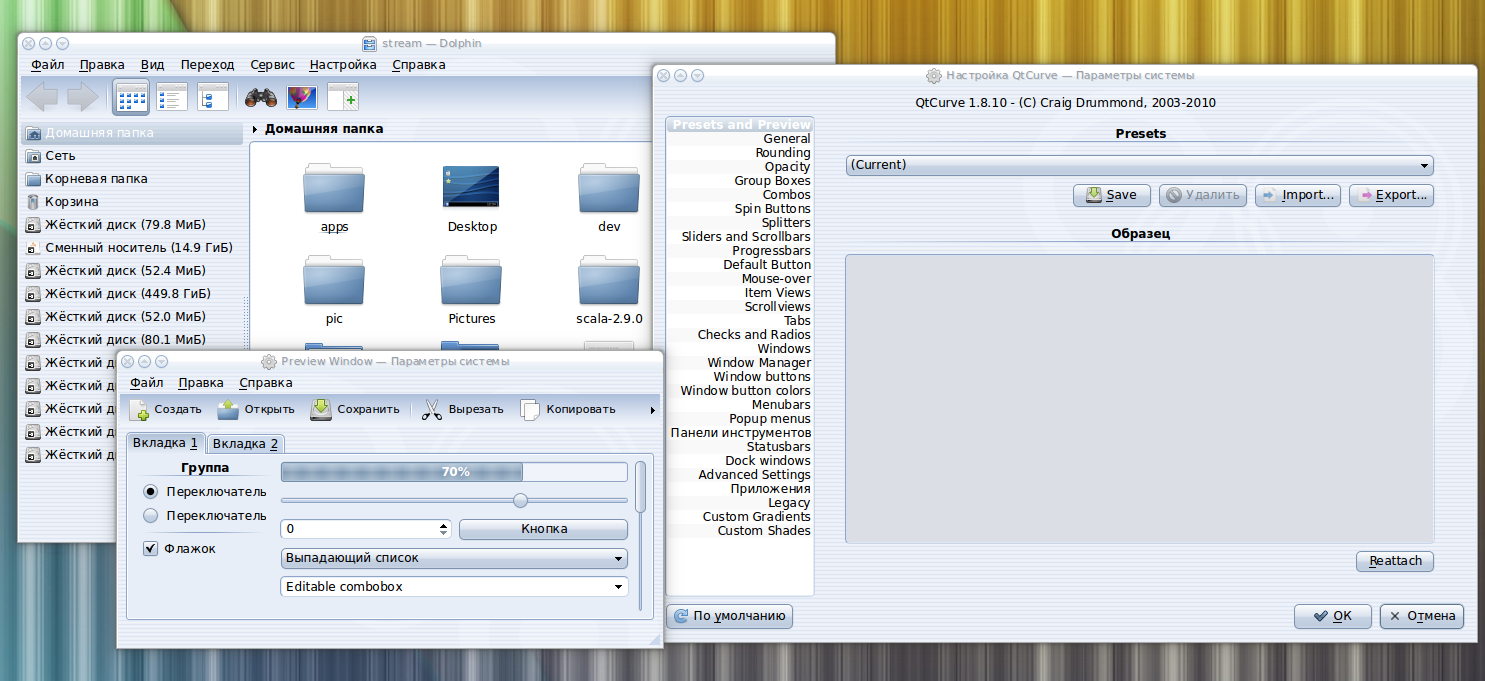Switch Dolphin to icons view mode
This screenshot has width=1485, height=681.
131,97
